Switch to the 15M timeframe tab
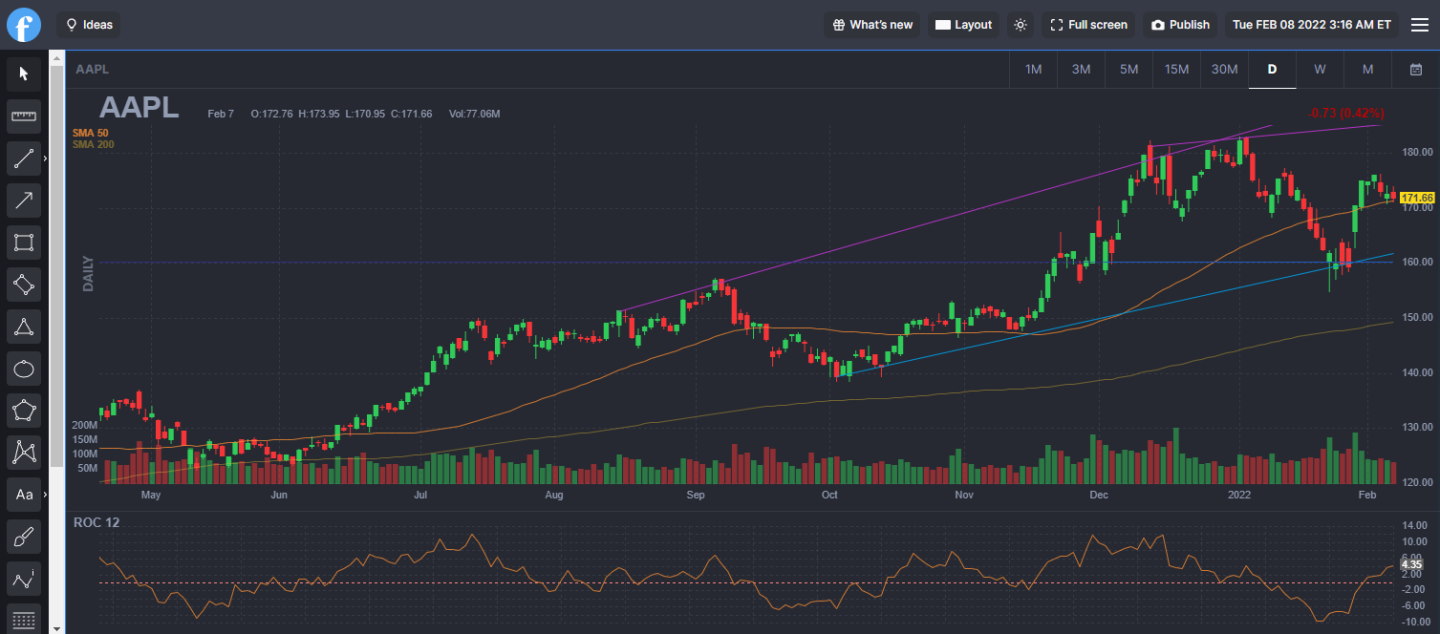Screen dimensions: 1440x634 click(1176, 69)
